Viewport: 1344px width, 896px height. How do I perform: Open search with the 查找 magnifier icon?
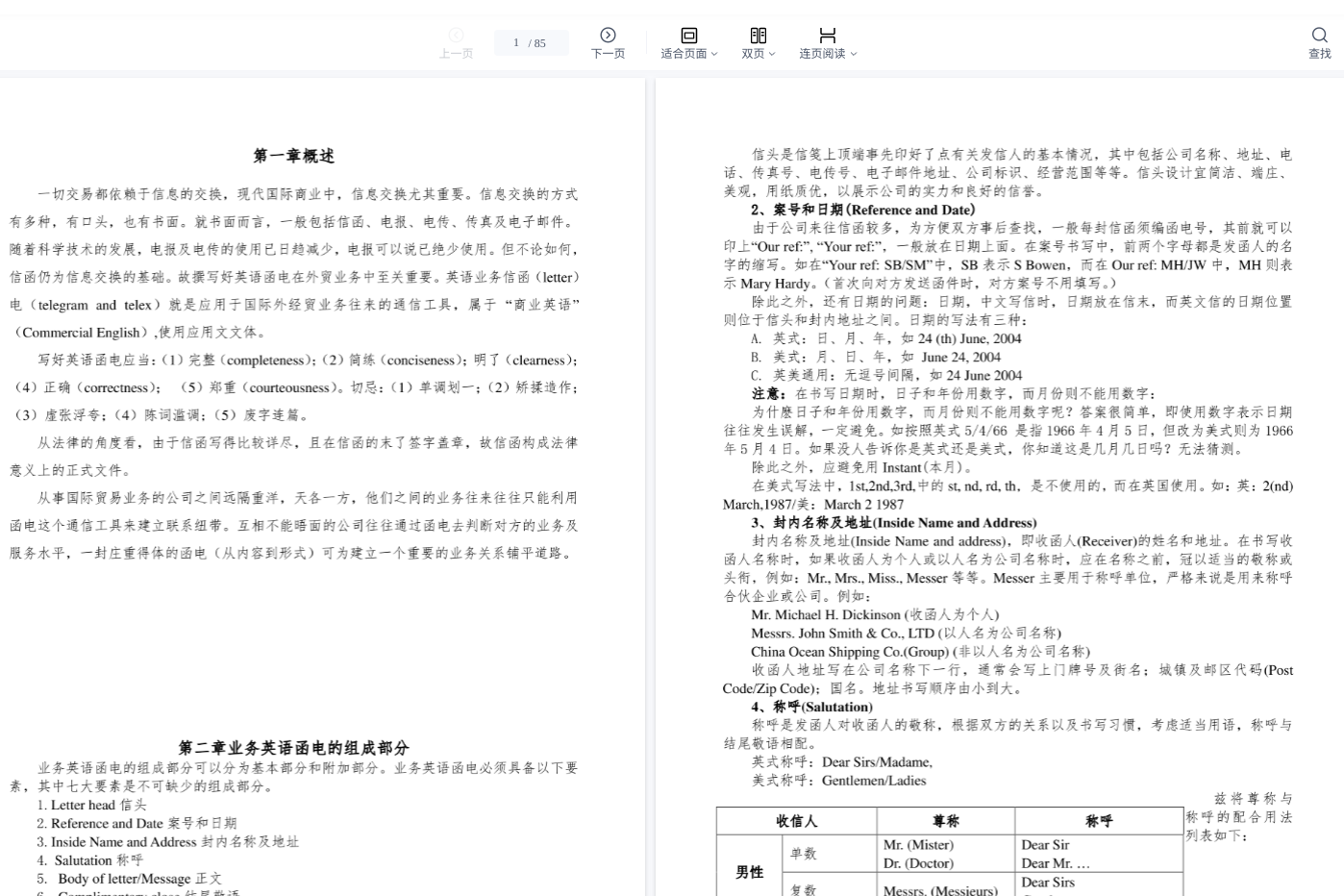(1319, 36)
